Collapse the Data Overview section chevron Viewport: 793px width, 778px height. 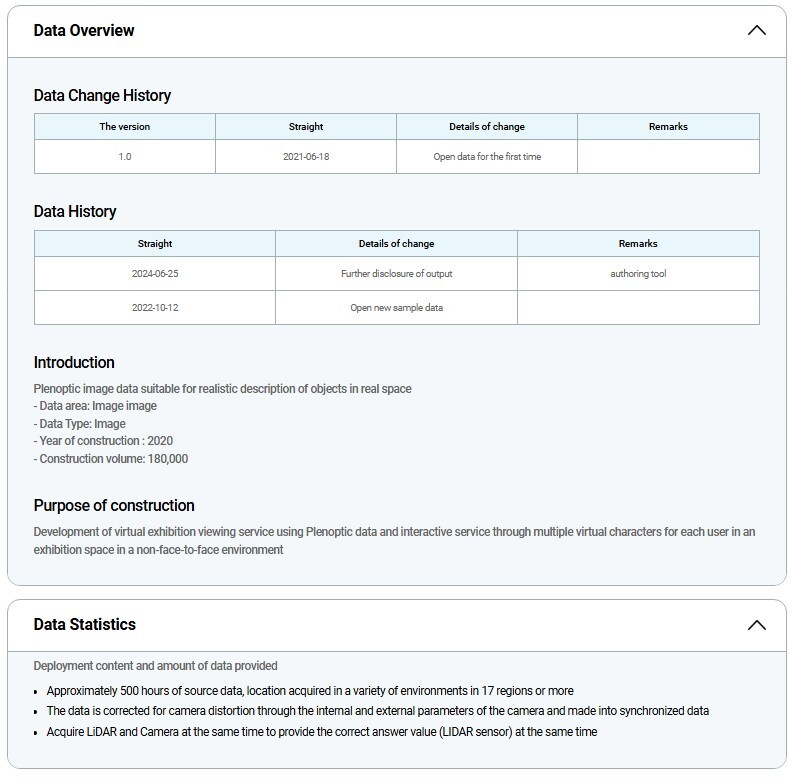(756, 30)
